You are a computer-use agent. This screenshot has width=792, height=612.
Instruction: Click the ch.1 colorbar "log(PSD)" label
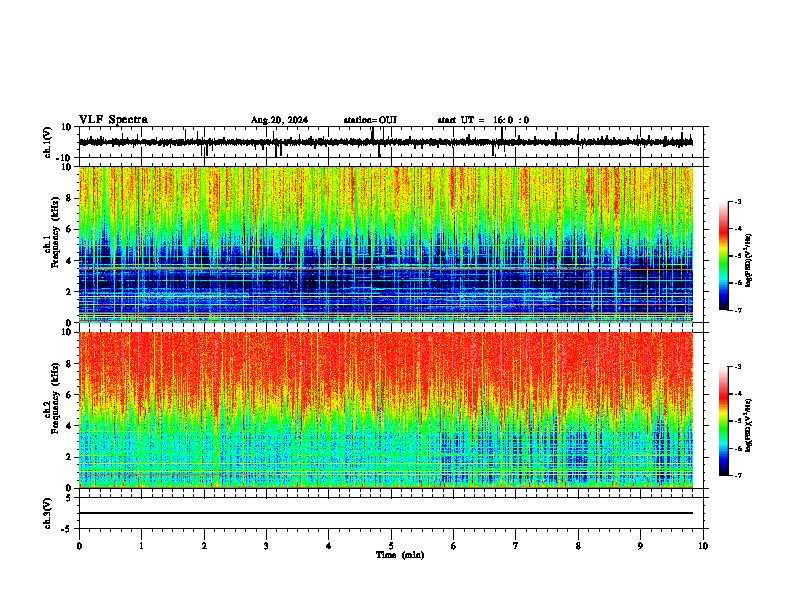coord(748,261)
